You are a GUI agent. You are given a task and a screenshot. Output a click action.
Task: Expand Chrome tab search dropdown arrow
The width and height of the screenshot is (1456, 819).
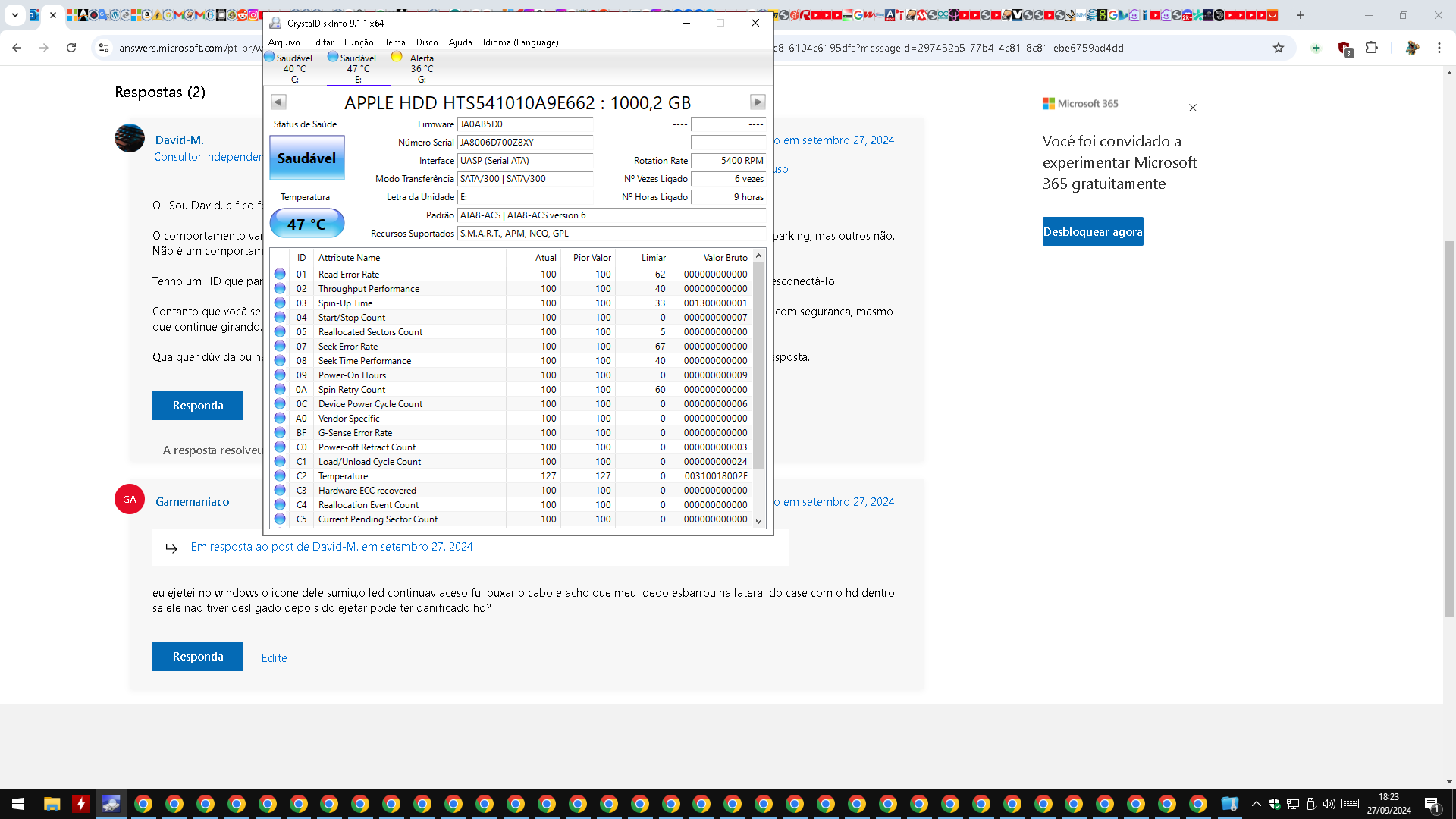point(14,14)
